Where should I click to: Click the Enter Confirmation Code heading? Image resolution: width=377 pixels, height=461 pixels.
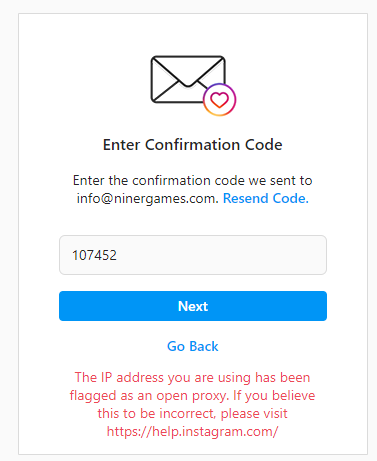[193, 145]
